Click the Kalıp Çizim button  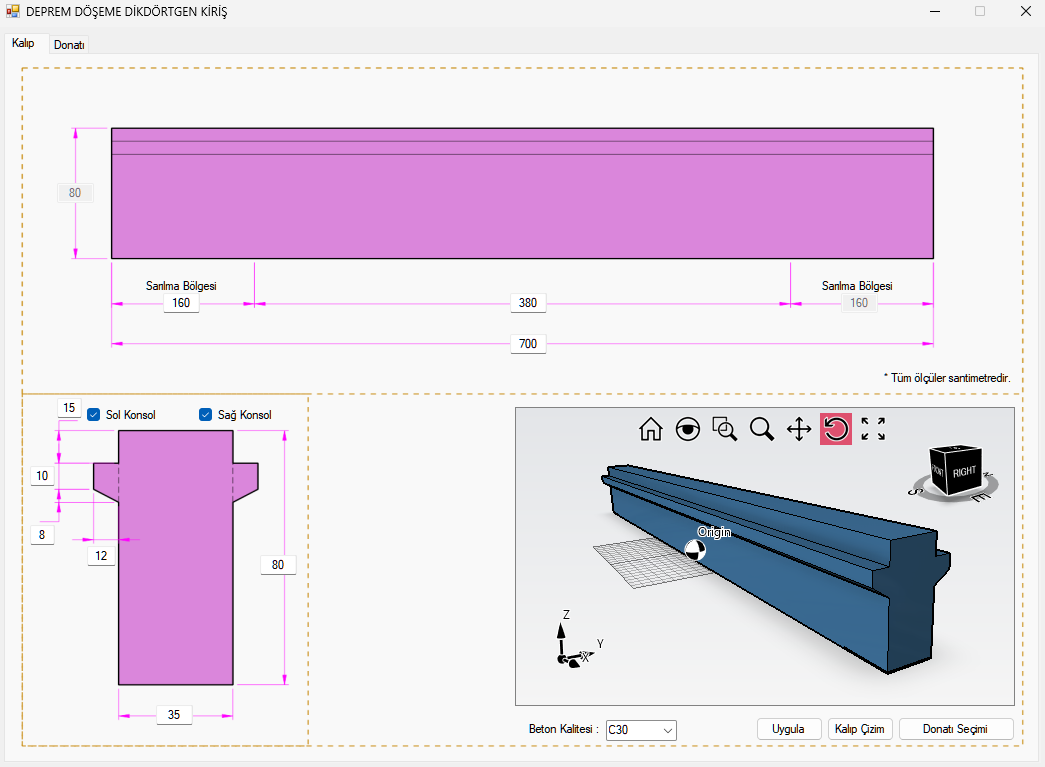click(x=860, y=729)
